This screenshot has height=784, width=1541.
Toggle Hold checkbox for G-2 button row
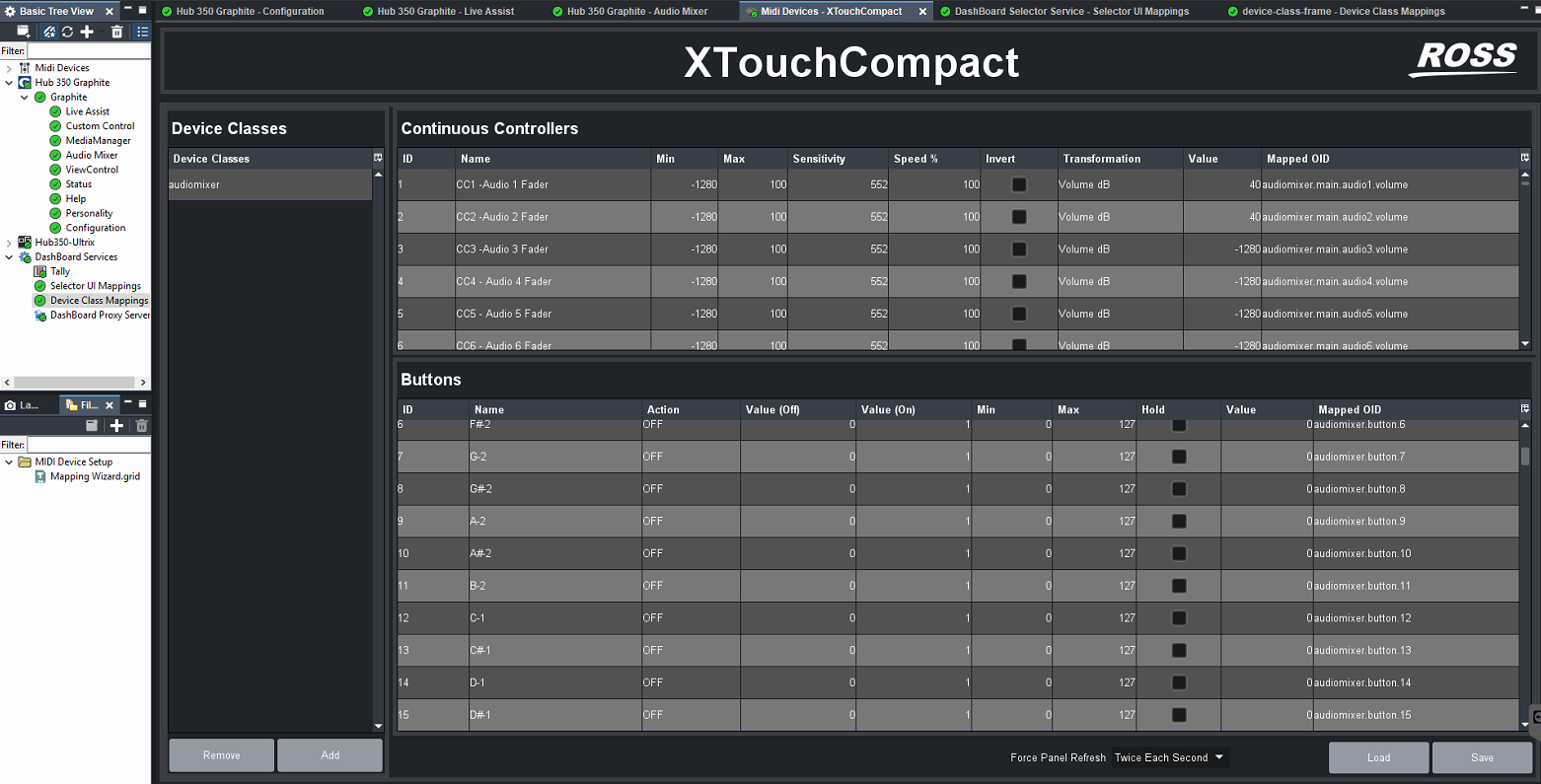(1179, 457)
